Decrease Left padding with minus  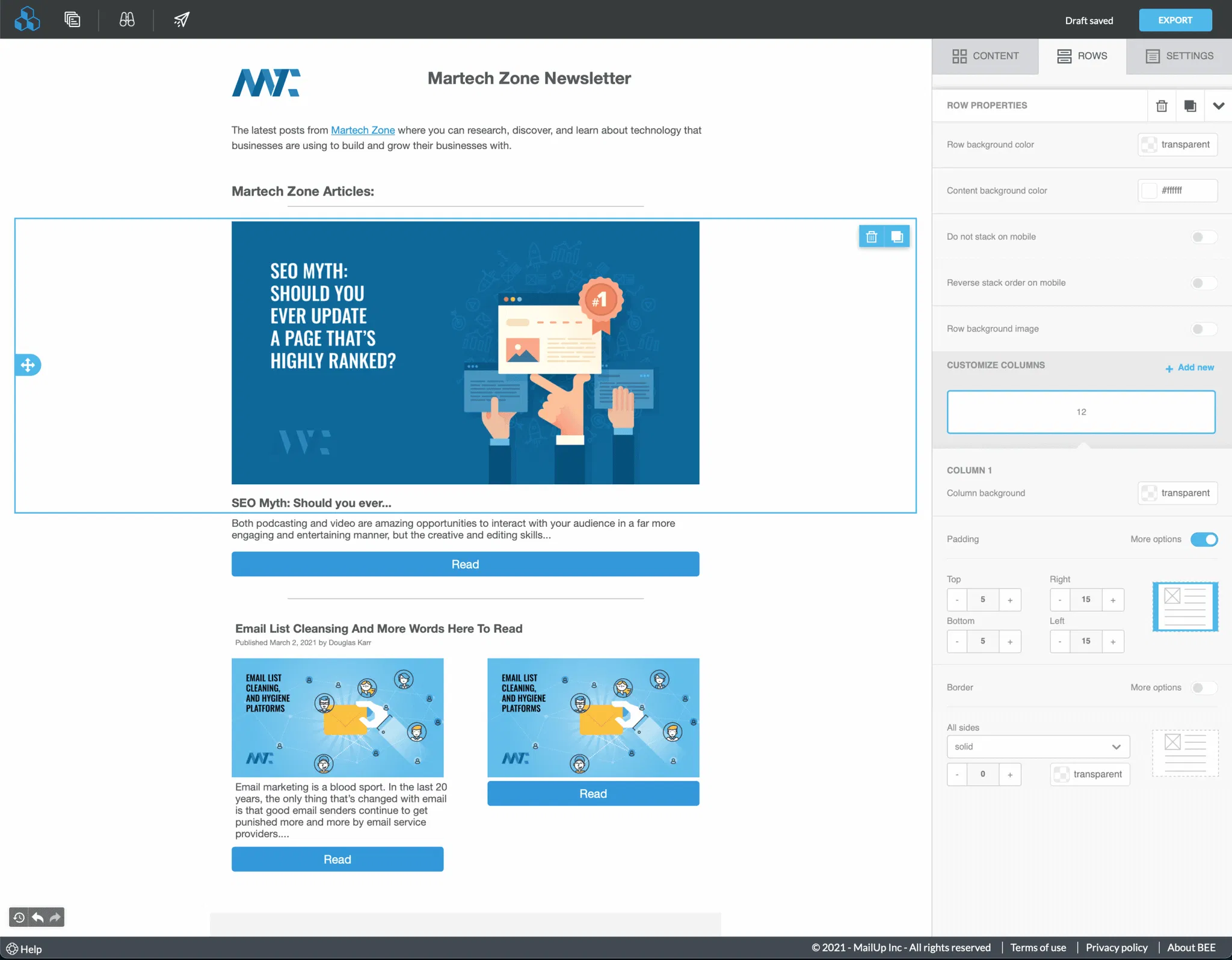click(1059, 641)
